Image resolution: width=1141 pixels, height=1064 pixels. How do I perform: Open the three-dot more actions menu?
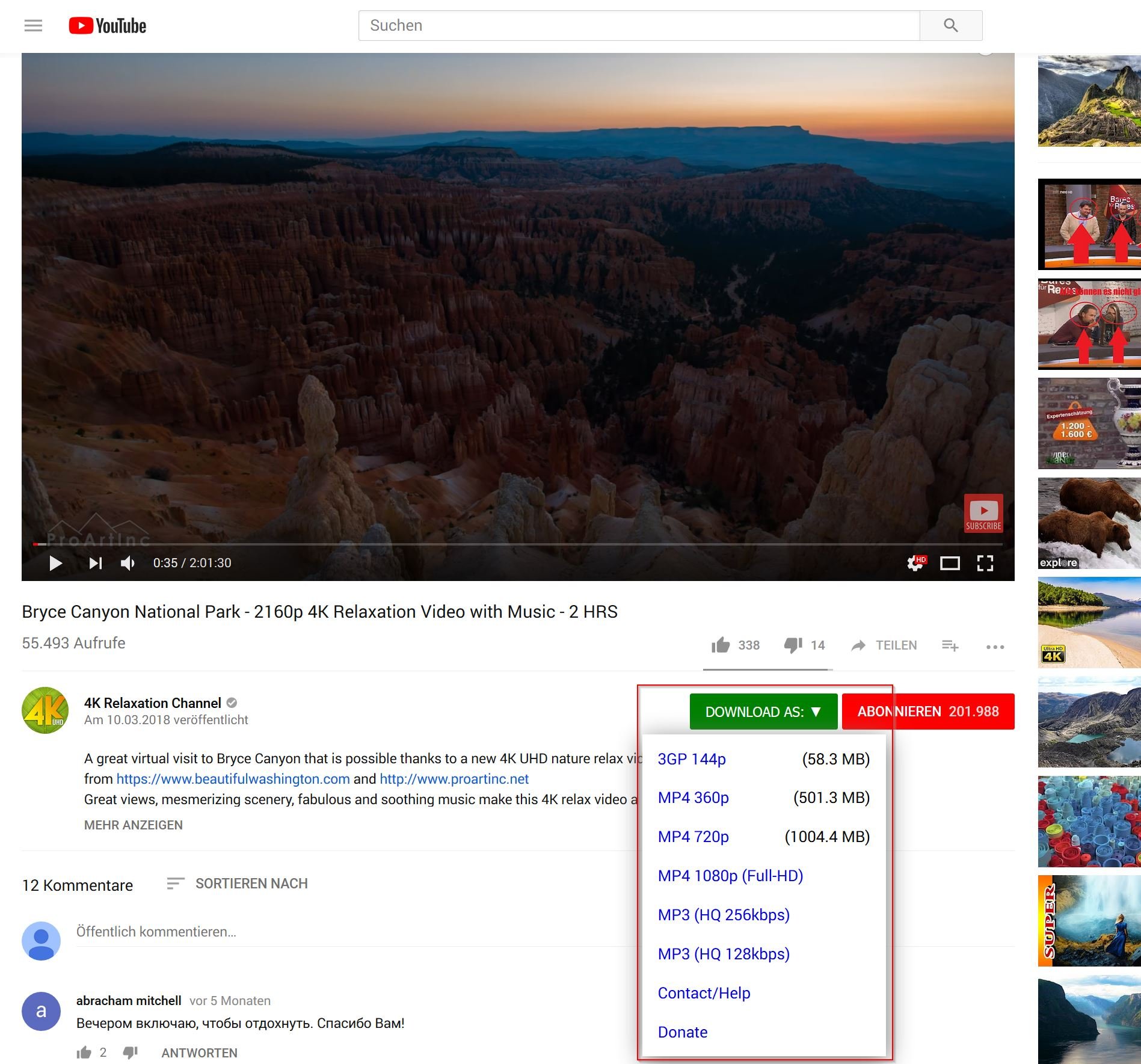[995, 647]
